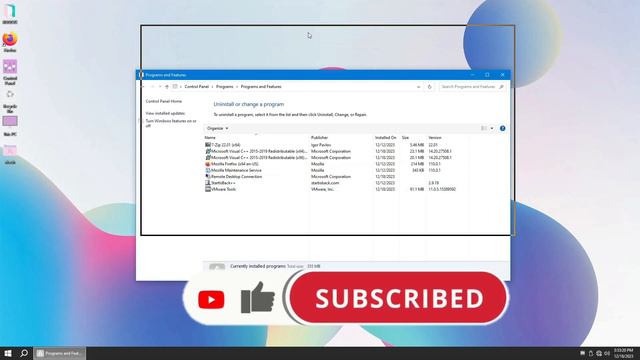
Task: Click the refresh button beside the address bar
Action: [429, 87]
